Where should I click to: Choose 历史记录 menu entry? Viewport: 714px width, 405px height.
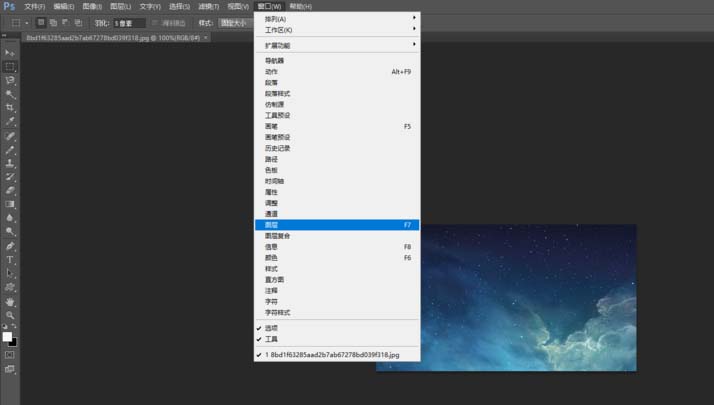(337, 148)
